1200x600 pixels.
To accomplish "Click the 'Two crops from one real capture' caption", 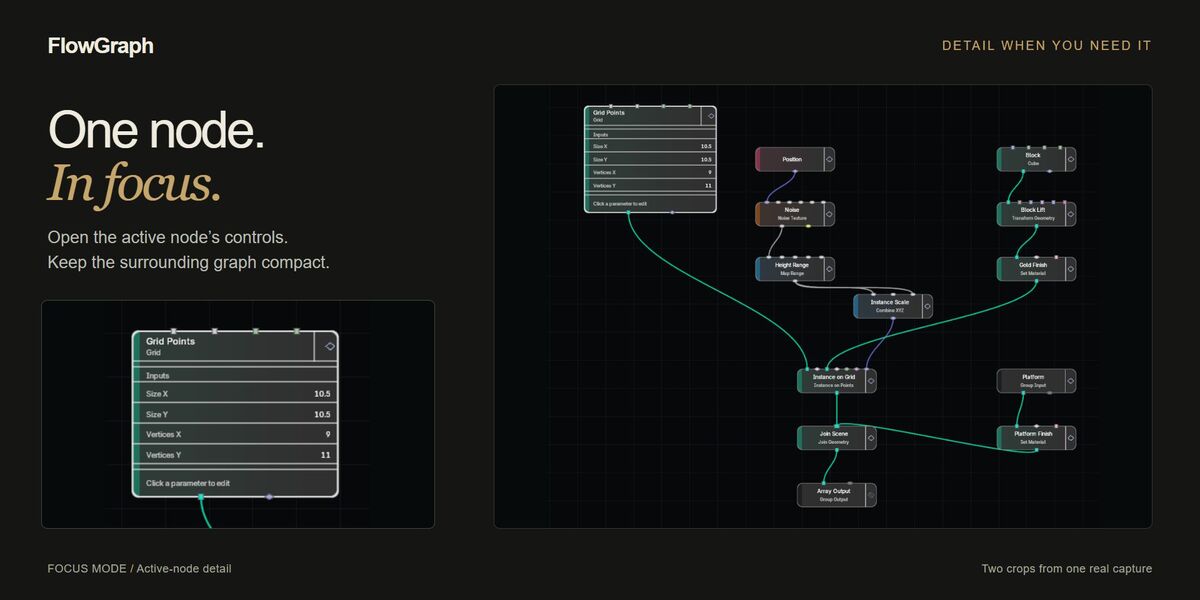I will click(x=1066, y=569).
